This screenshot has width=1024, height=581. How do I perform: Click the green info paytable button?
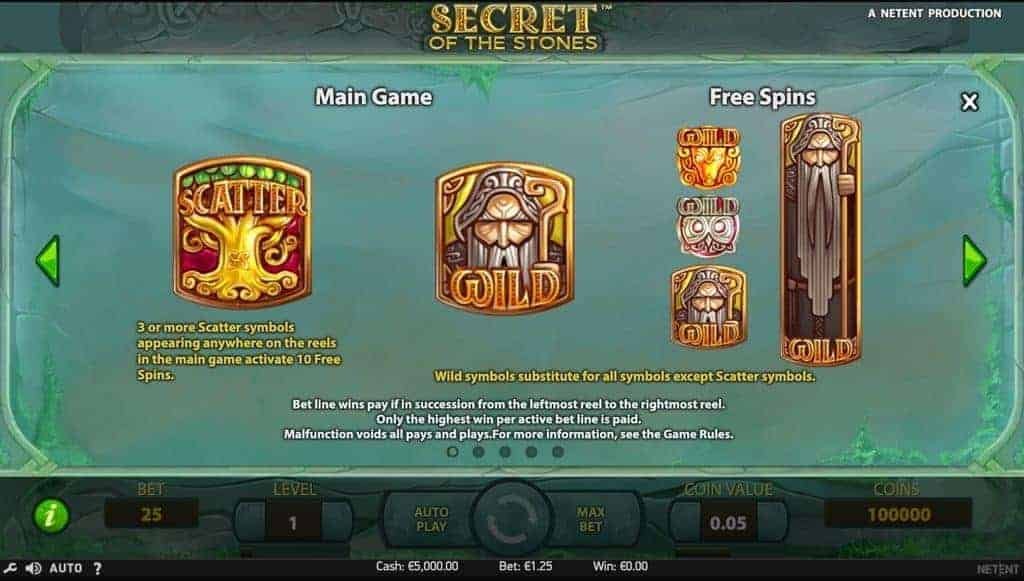[50, 515]
